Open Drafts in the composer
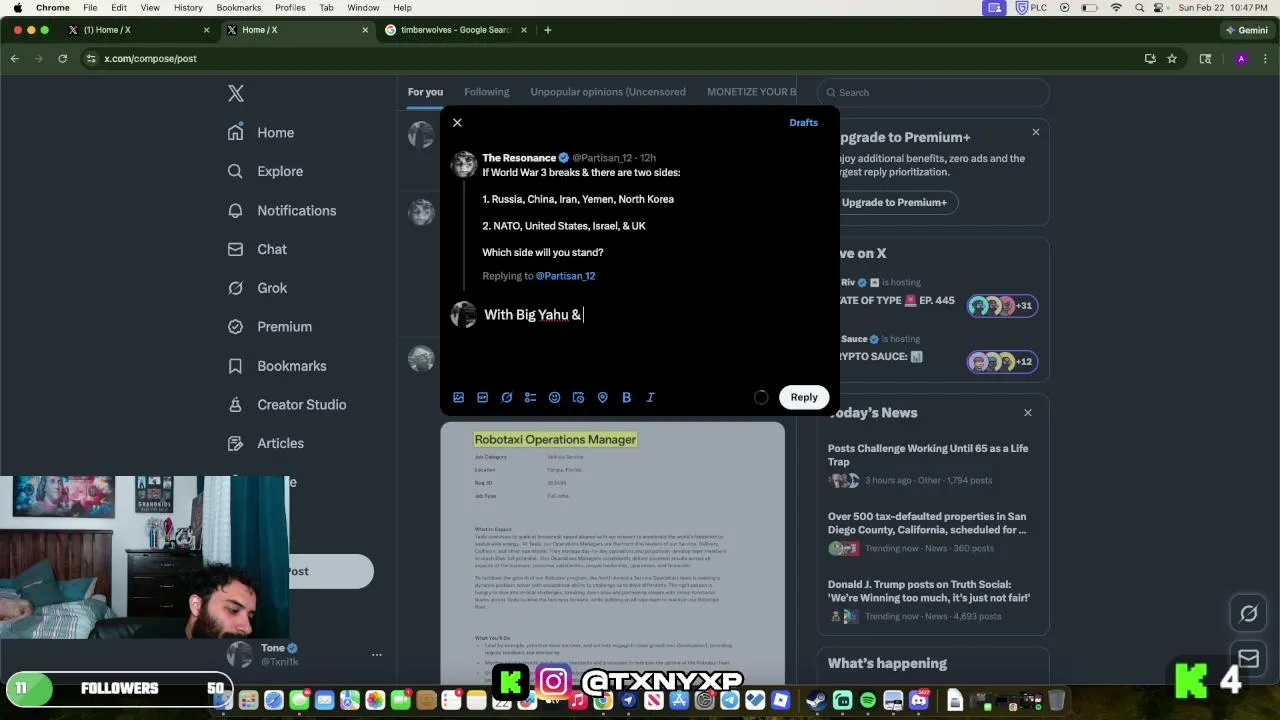 point(803,122)
